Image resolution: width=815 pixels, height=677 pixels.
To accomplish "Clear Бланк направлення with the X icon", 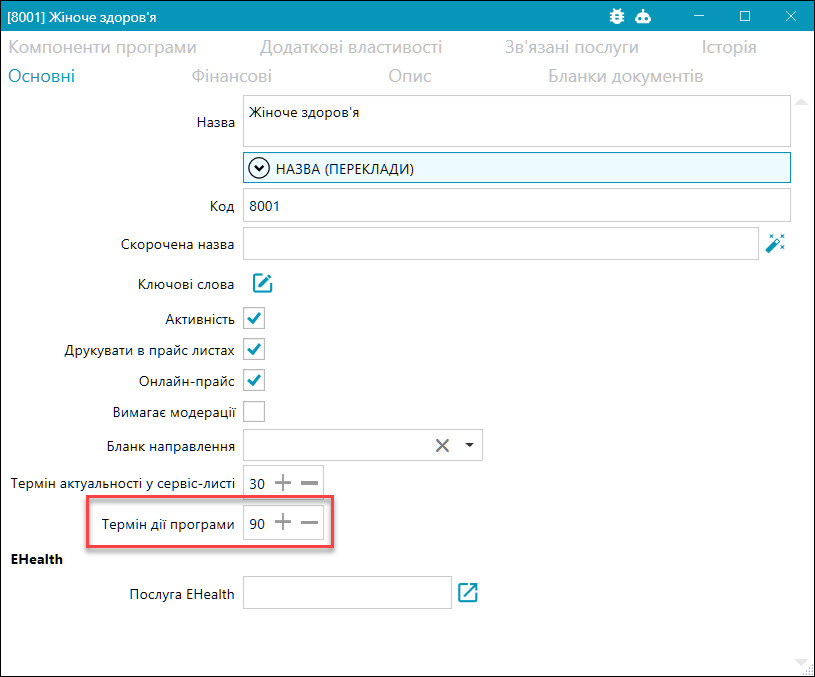I will [442, 446].
